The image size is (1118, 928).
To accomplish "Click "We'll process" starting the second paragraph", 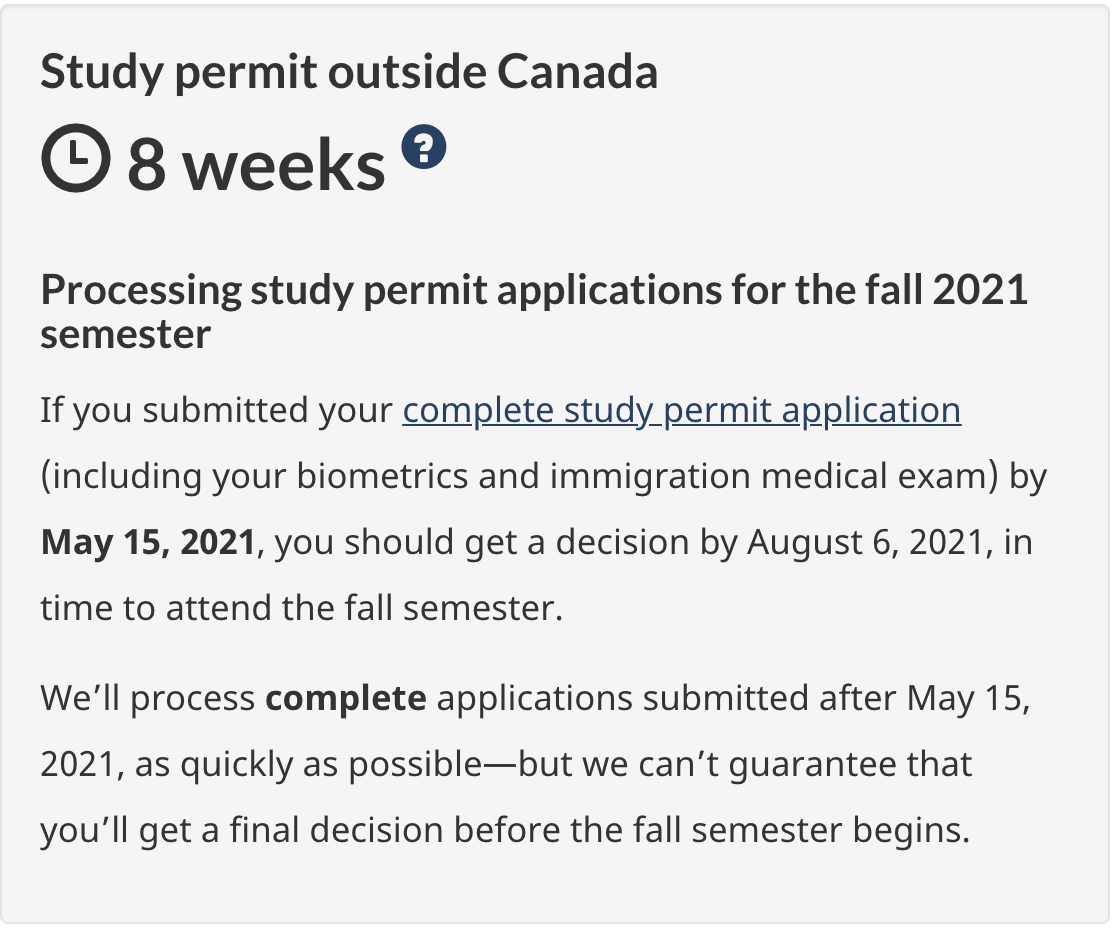I will [x=148, y=697].
